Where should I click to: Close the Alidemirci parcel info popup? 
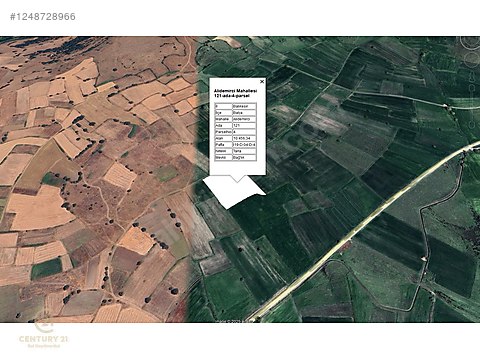[x=262, y=81]
